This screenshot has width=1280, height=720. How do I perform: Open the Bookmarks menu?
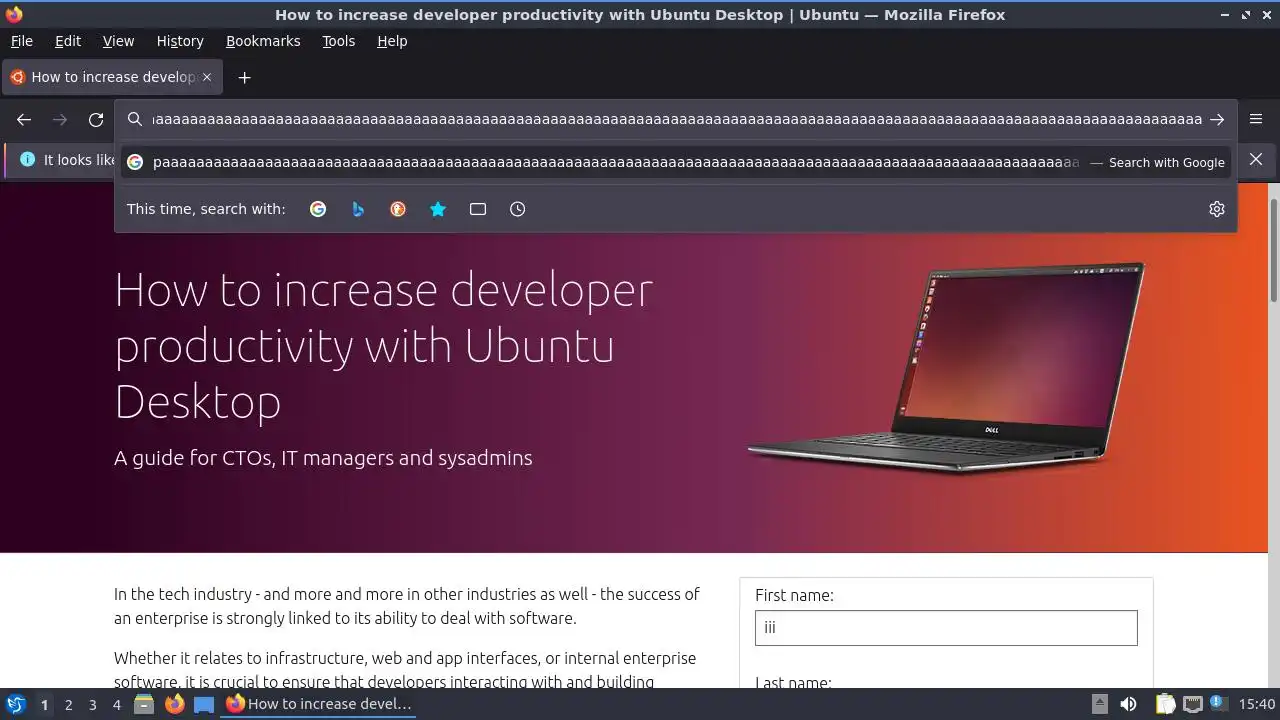click(x=263, y=41)
